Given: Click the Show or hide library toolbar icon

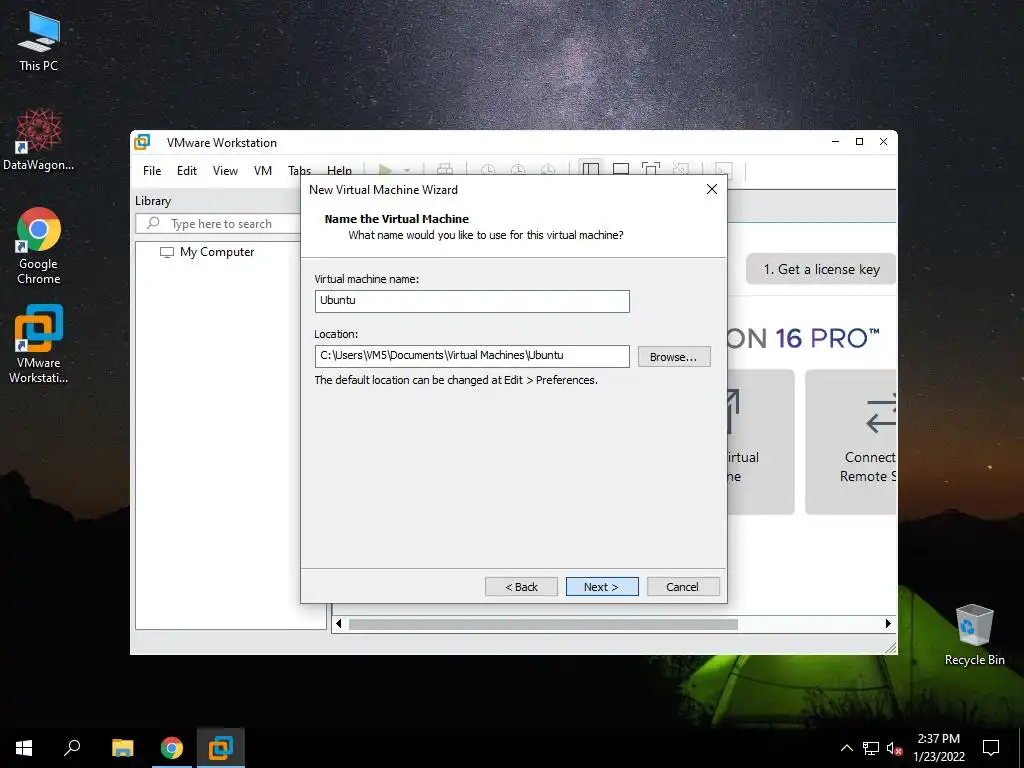Looking at the screenshot, I should pos(590,169).
